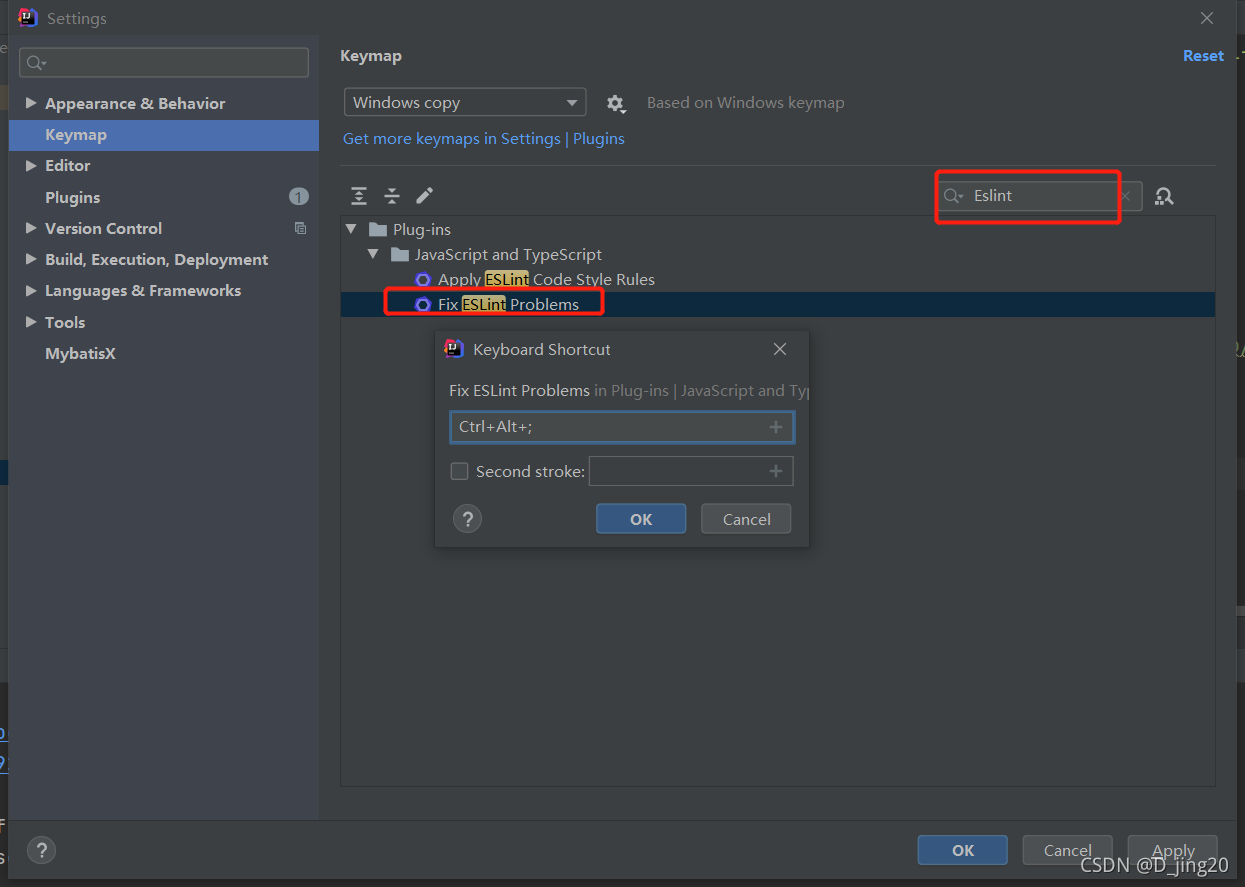
Task: Click the Eslint keymap search field
Action: pyautogui.click(x=1040, y=196)
